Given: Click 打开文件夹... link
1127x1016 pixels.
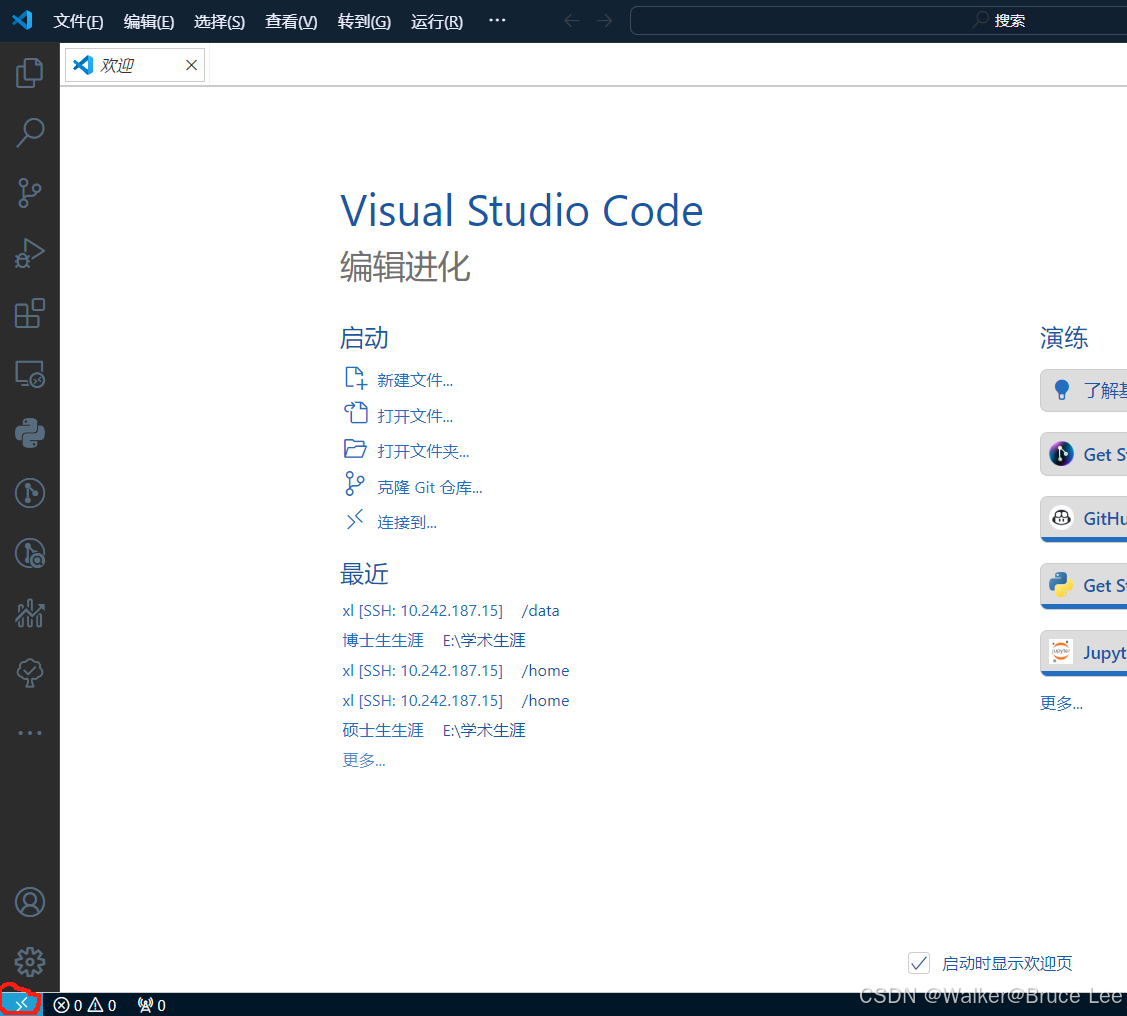Looking at the screenshot, I should click(407, 451).
